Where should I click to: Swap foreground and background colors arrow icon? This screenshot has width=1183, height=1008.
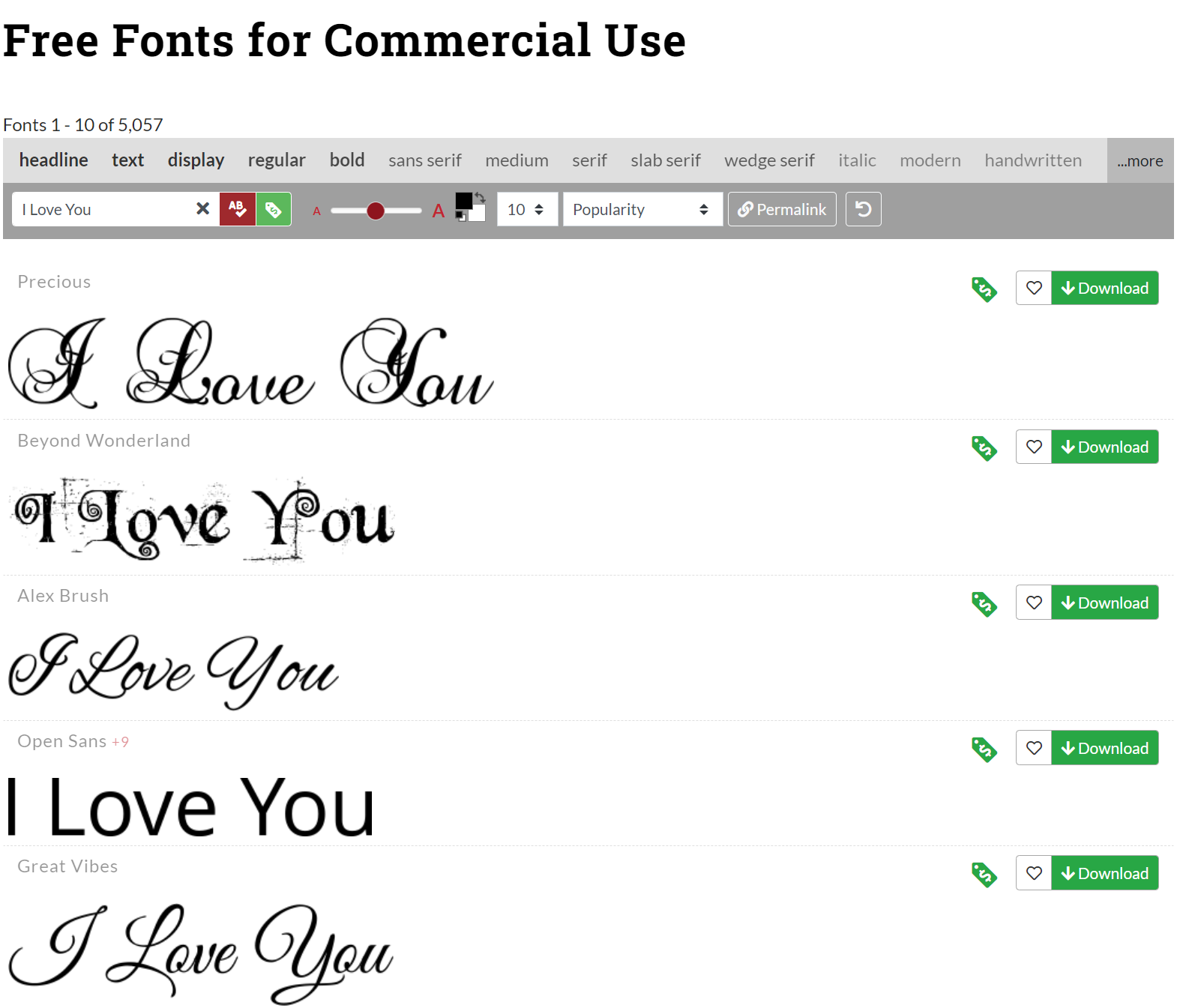point(480,198)
